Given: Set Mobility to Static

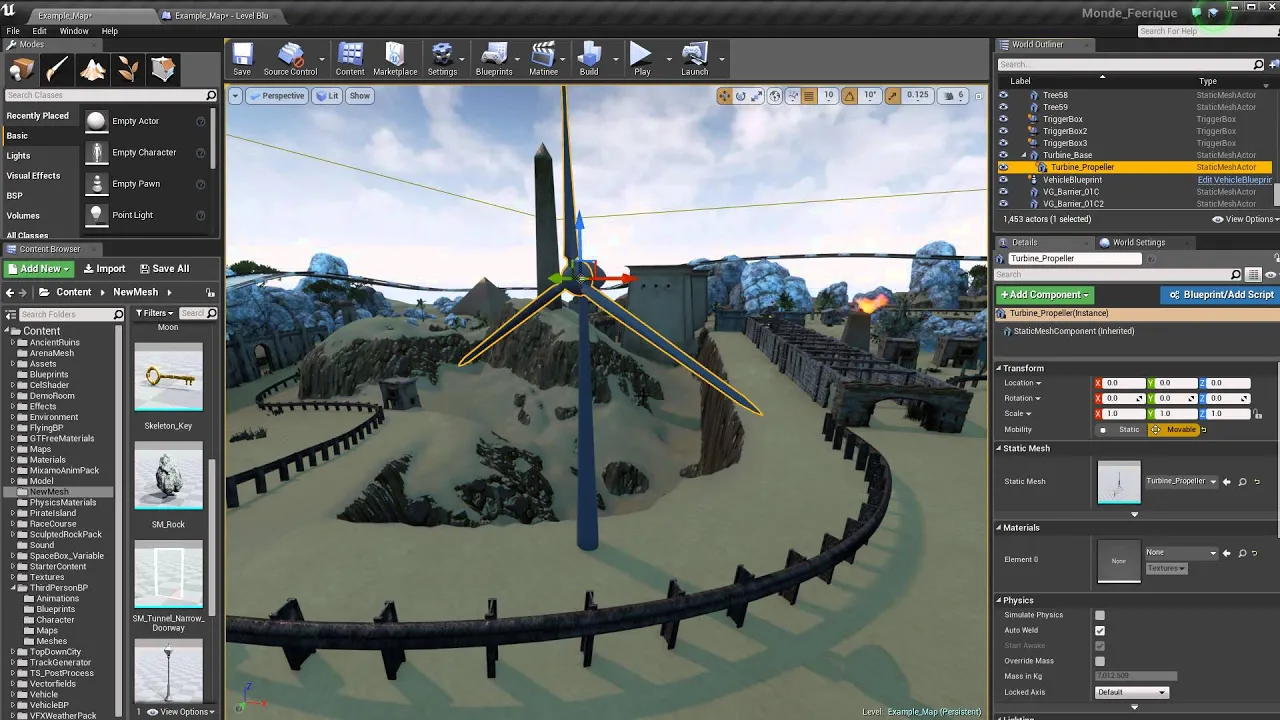Looking at the screenshot, I should (x=1121, y=430).
